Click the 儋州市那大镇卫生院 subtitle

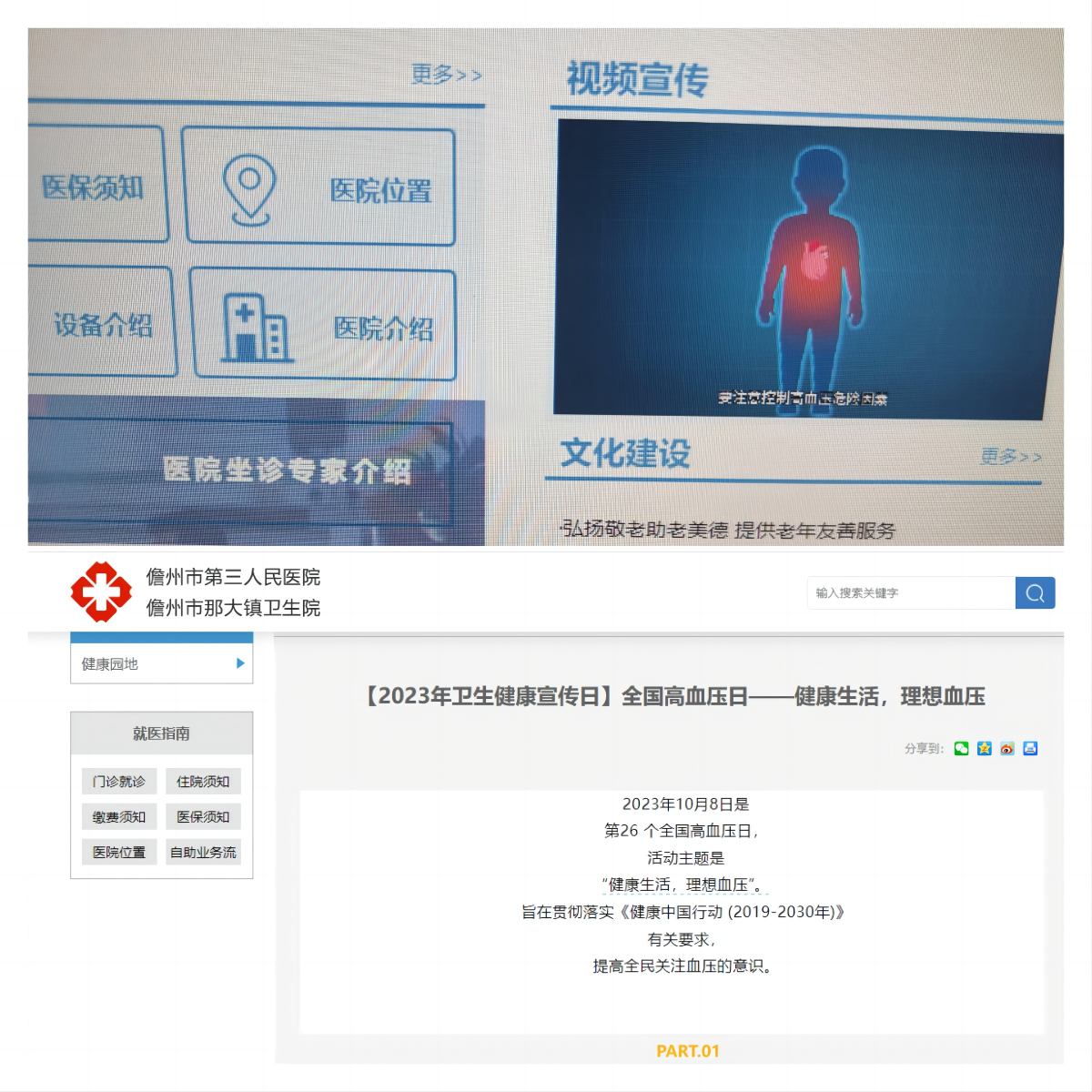(x=233, y=608)
